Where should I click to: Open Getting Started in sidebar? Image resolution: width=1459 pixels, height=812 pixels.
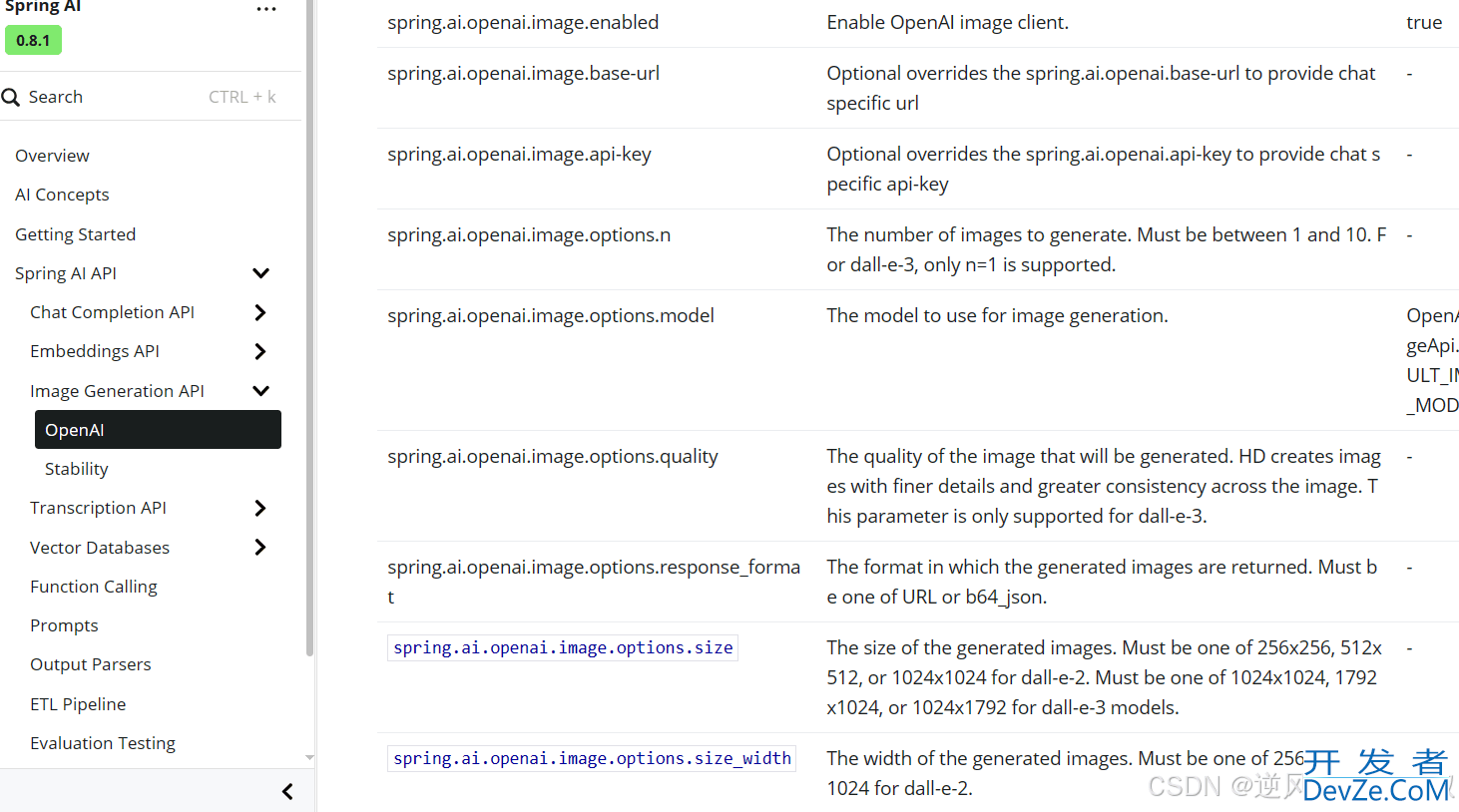pos(75,234)
